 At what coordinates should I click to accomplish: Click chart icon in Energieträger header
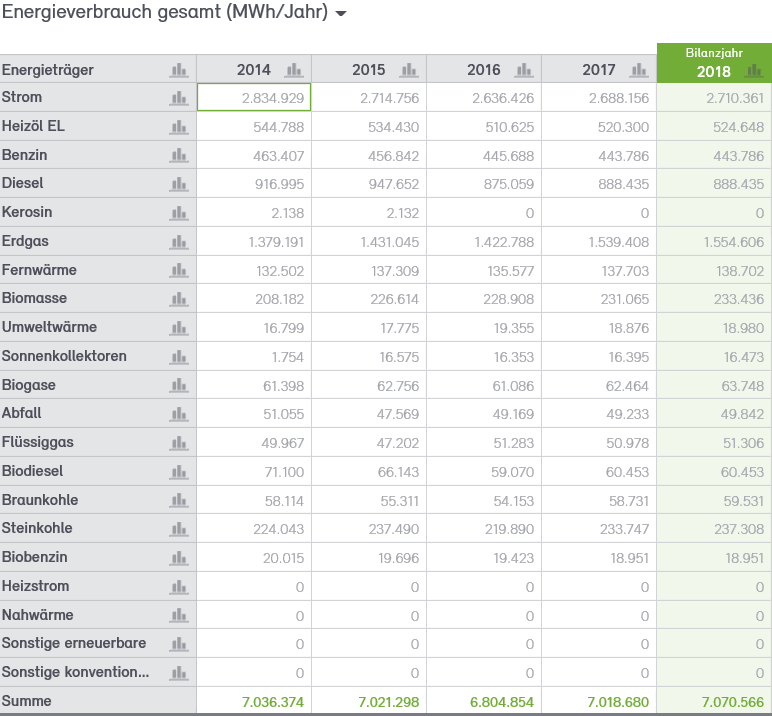coord(179,70)
